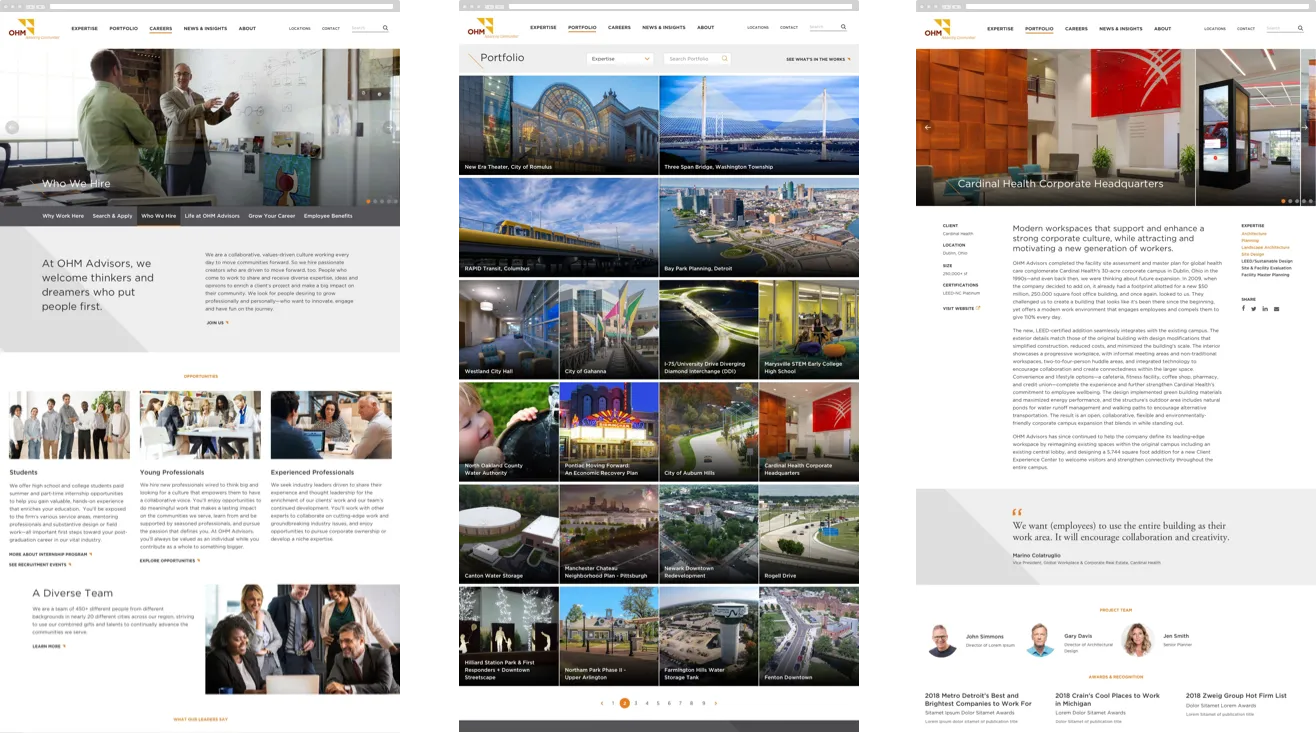Screen dimensions: 1316x733
Task: Go to page 9 in portfolio pagination
Action: click(x=703, y=703)
